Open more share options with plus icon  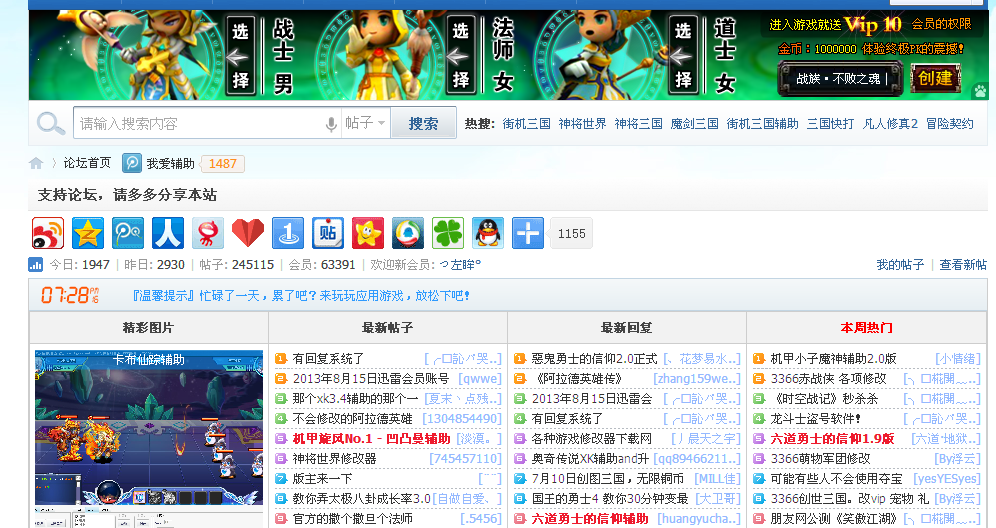coord(528,233)
